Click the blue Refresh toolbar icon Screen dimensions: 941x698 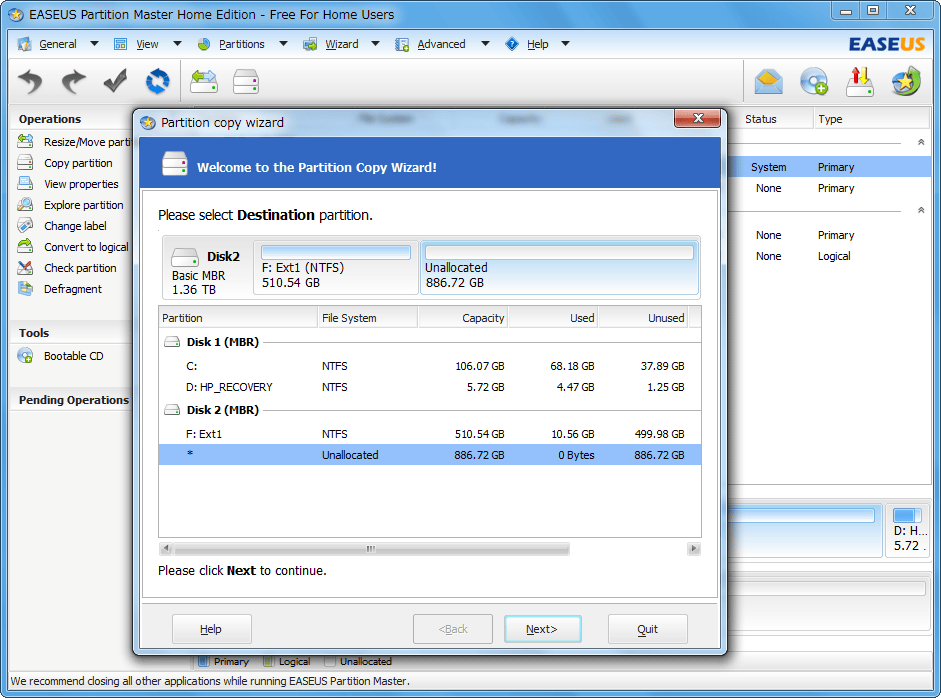tap(158, 81)
